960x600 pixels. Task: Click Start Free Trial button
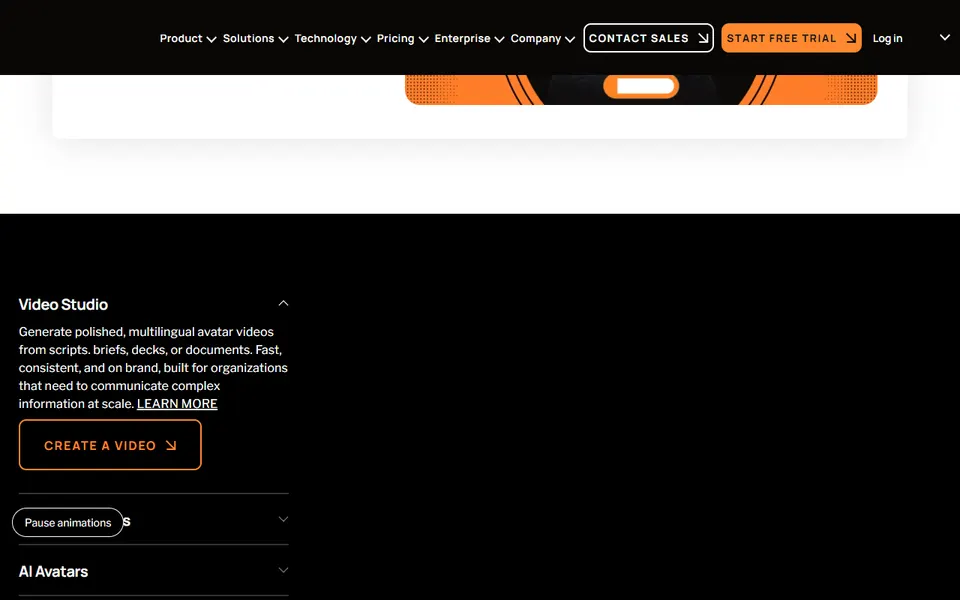[791, 38]
